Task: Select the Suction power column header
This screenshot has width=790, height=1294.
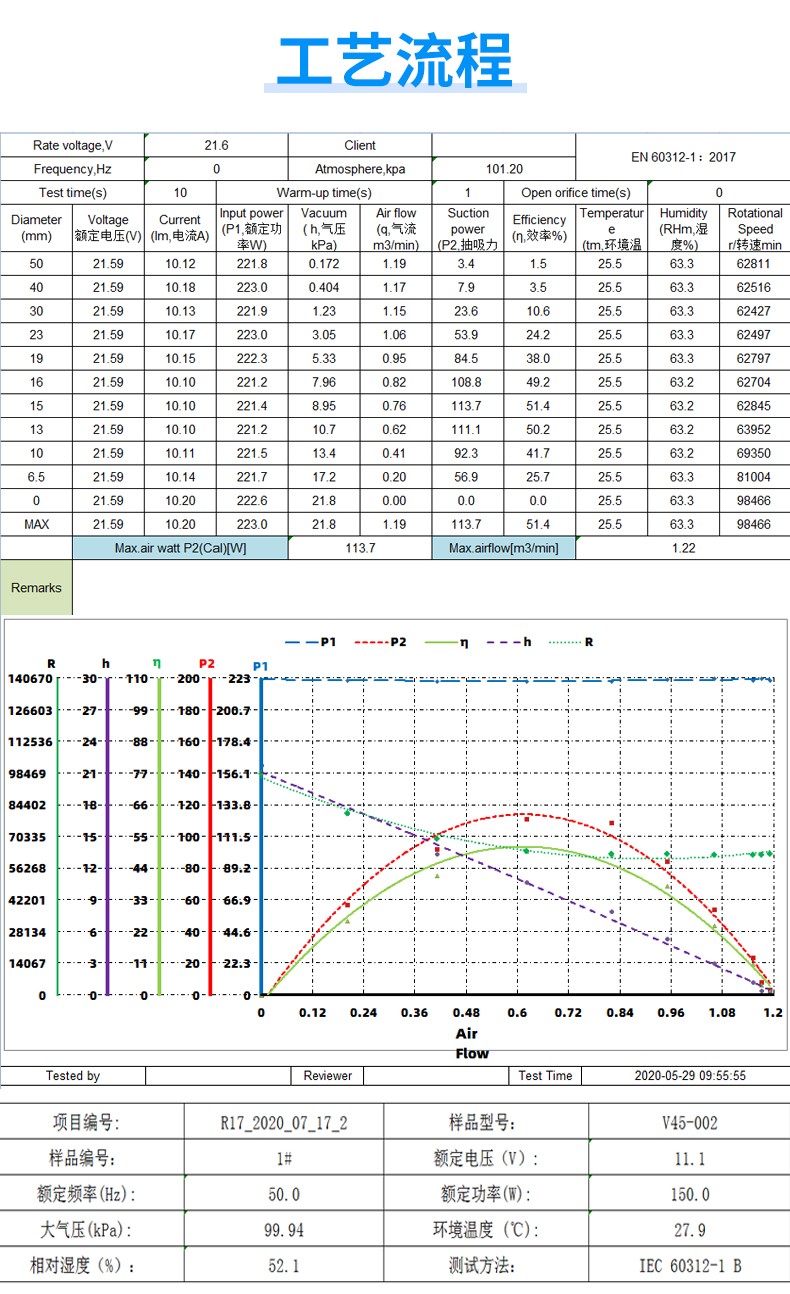Action: [468, 228]
